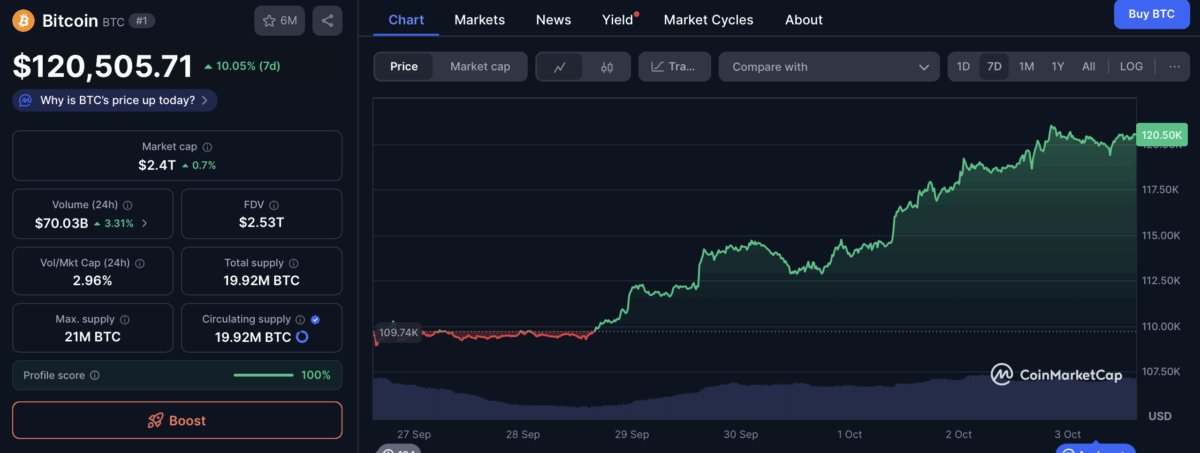The width and height of the screenshot is (1200, 453).
Task: Click the Buy BTC button
Action: (x=1151, y=14)
